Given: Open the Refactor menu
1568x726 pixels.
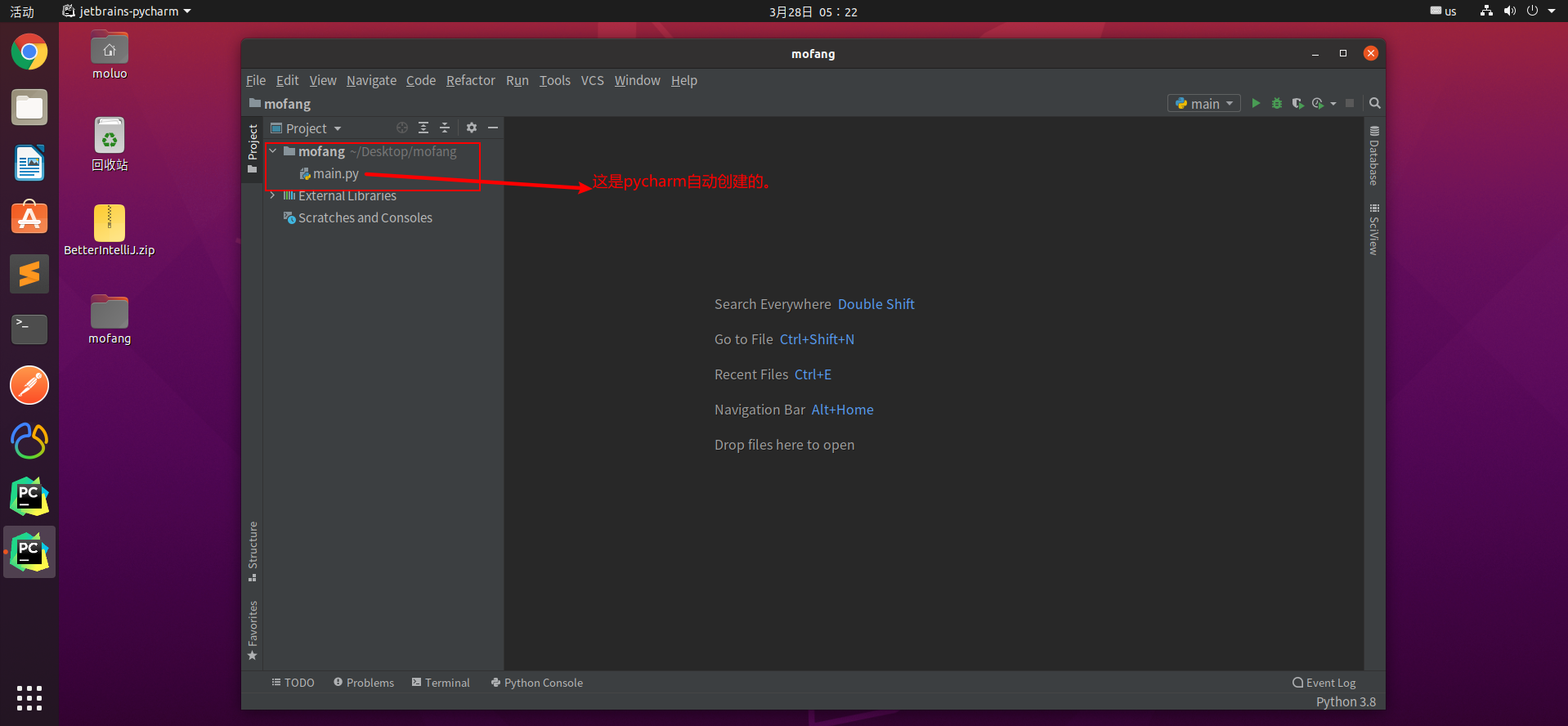Looking at the screenshot, I should coord(471,80).
